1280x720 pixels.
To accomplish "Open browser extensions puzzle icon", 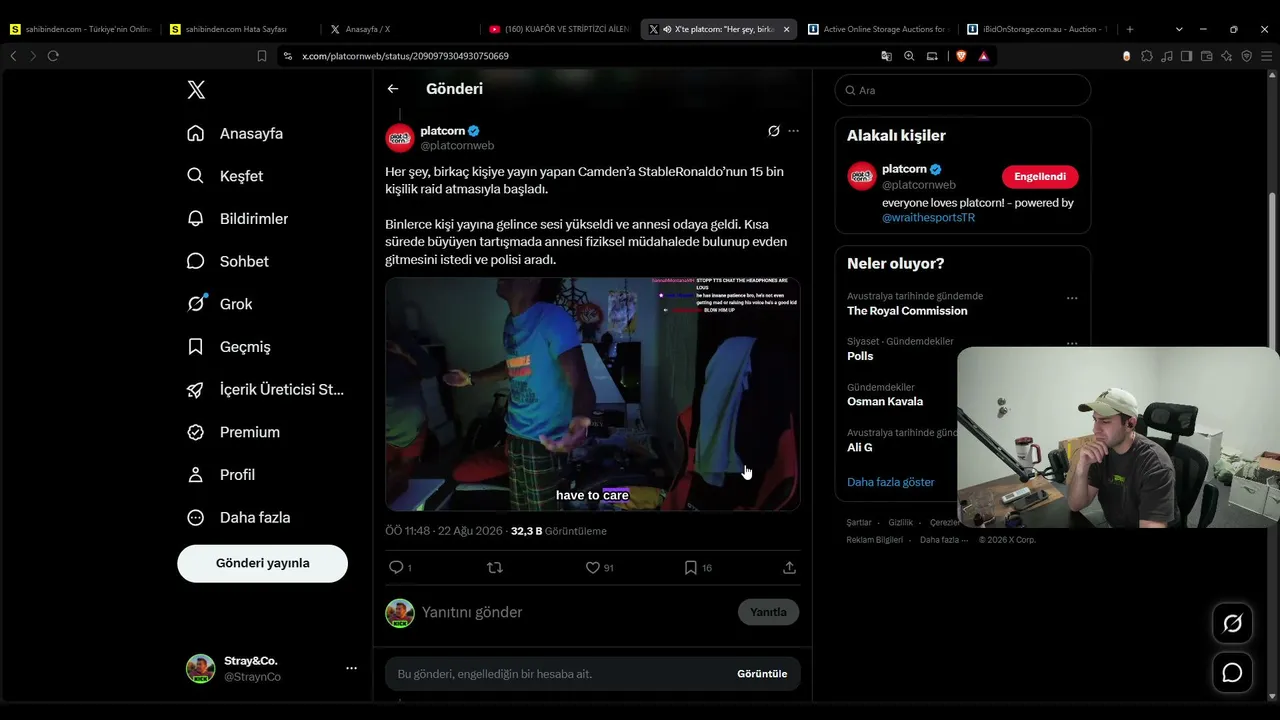I will pos(1147,56).
